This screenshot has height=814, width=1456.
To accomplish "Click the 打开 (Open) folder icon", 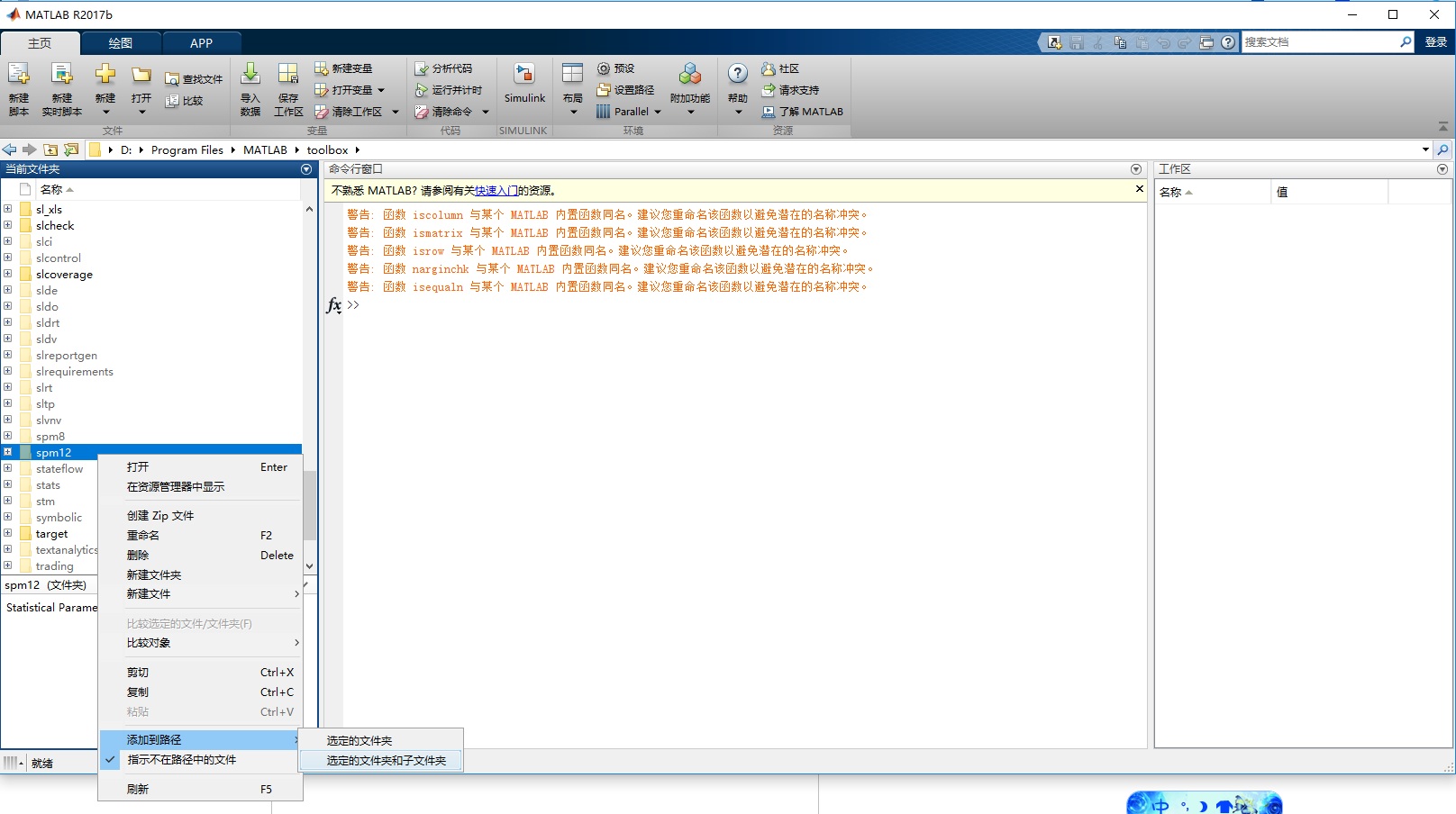I will click(x=141, y=75).
